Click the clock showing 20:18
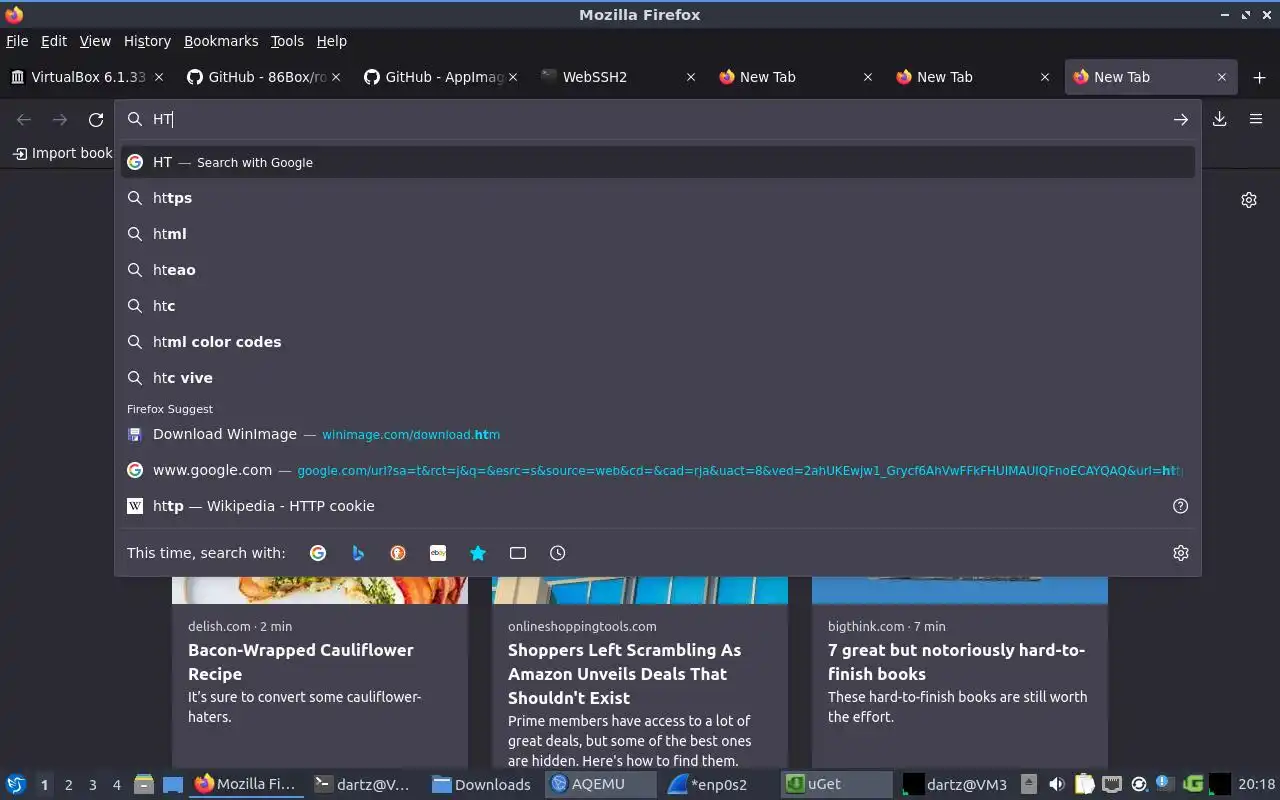This screenshot has height=800, width=1280. [1256, 784]
